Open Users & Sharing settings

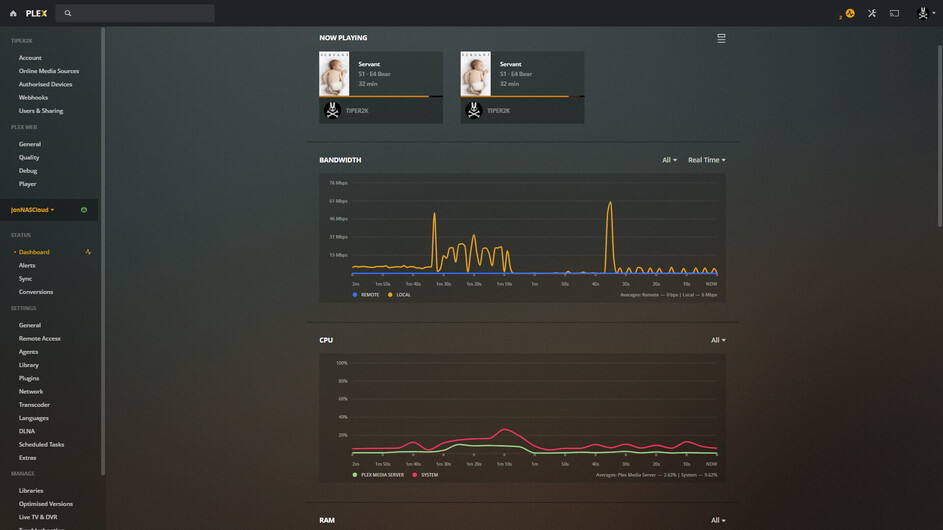41,111
